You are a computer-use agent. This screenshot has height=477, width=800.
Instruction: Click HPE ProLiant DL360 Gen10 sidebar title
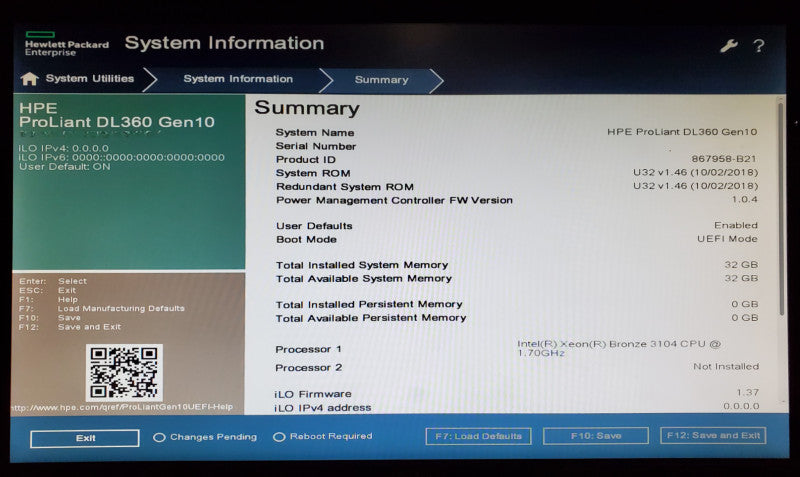coord(117,115)
